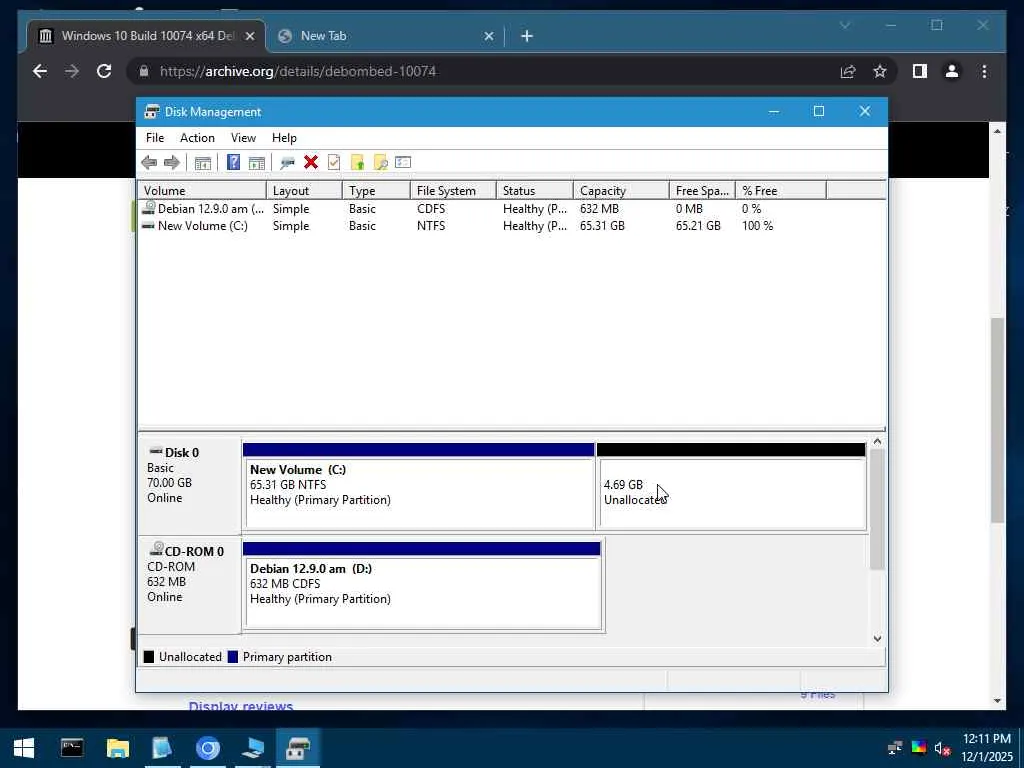Toggle the Show/Hide Console Tree toolbar icon

click(202, 163)
